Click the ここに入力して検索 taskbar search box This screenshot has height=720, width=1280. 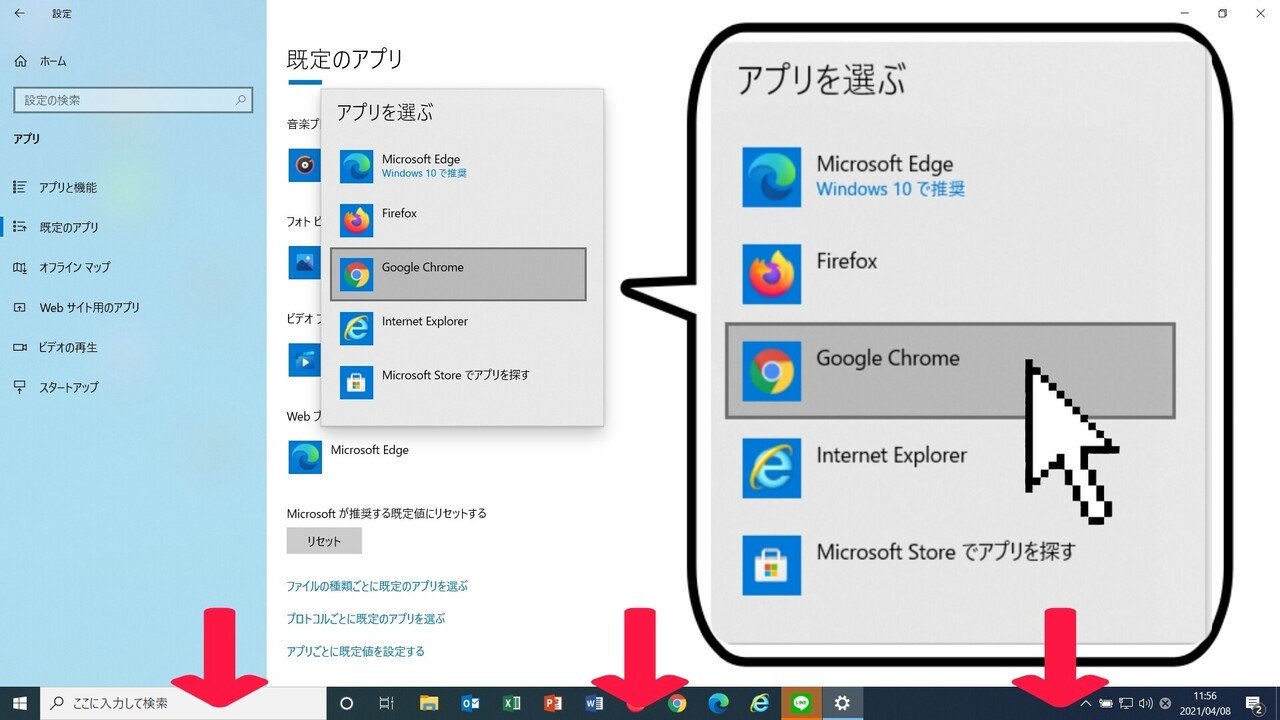183,703
